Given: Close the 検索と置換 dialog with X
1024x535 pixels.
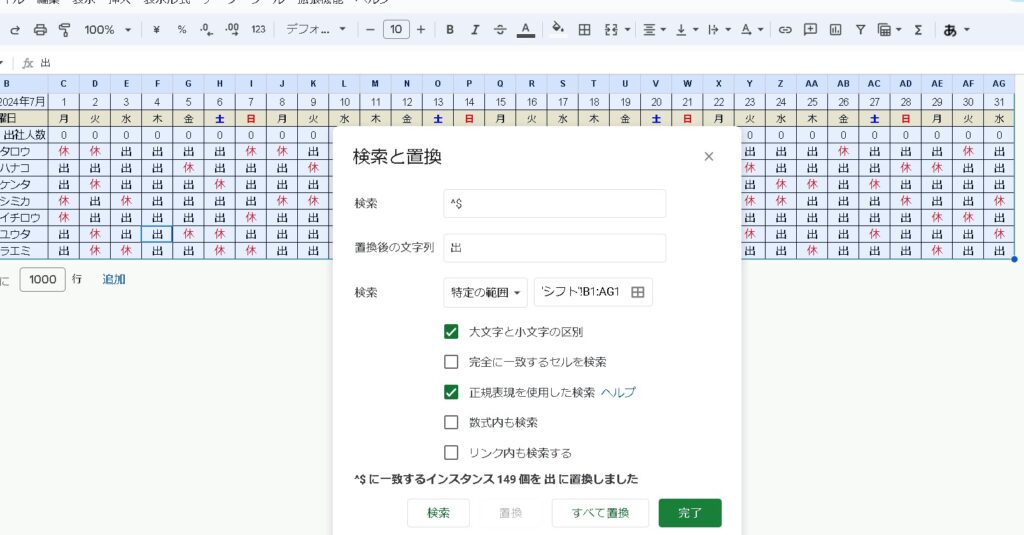Looking at the screenshot, I should (x=709, y=156).
